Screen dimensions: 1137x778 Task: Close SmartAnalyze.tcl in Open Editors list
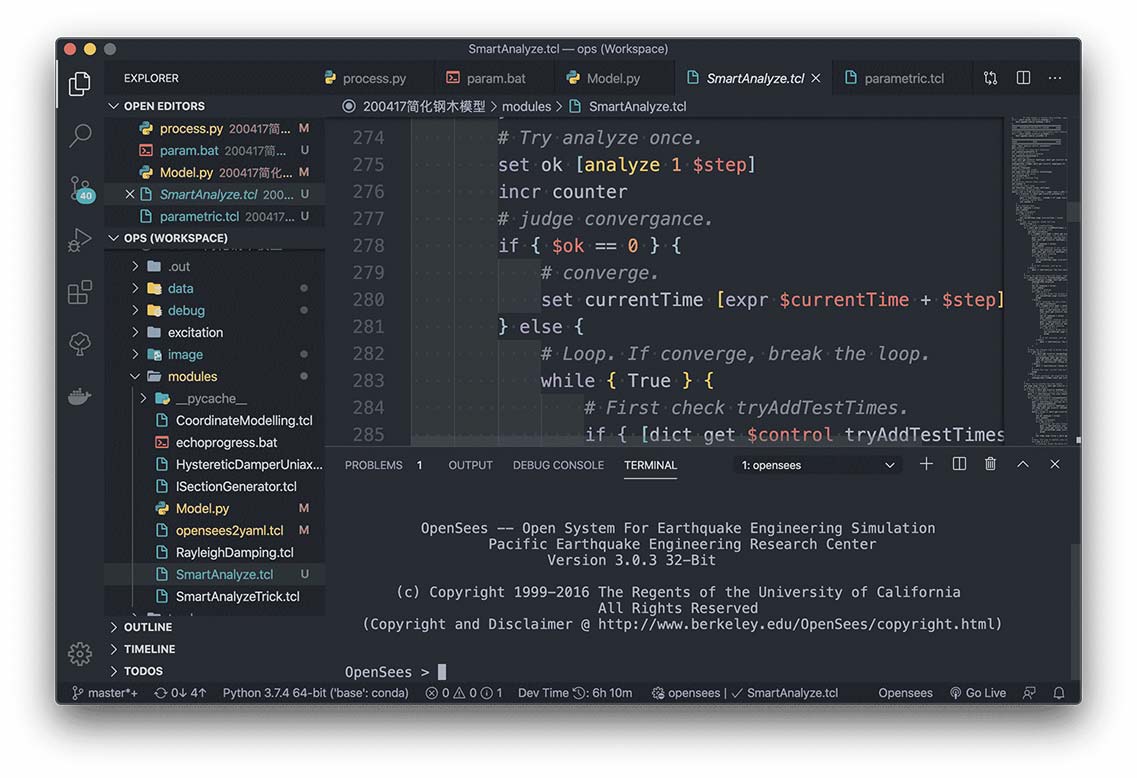click(130, 194)
